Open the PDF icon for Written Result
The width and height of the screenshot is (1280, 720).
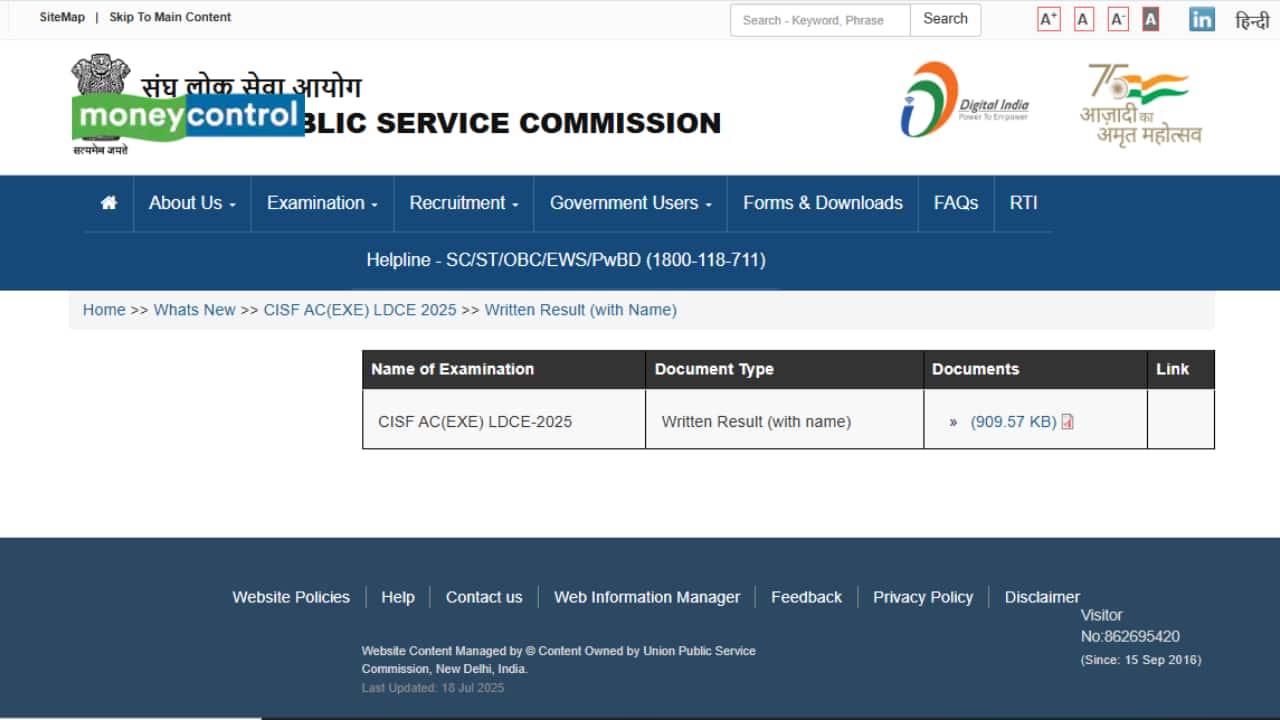click(x=1067, y=422)
